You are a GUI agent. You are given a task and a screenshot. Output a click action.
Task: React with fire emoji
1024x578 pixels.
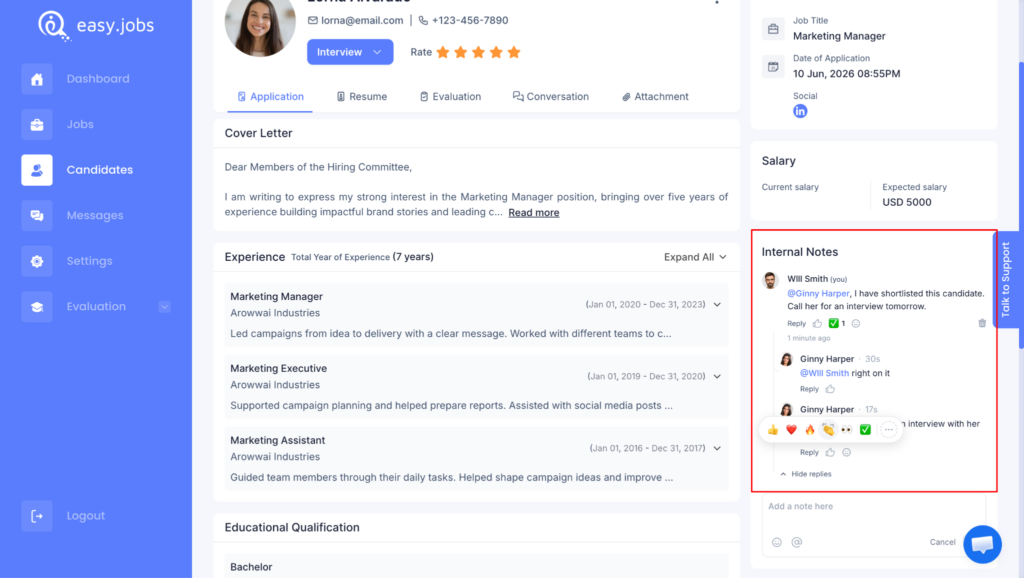coord(810,430)
